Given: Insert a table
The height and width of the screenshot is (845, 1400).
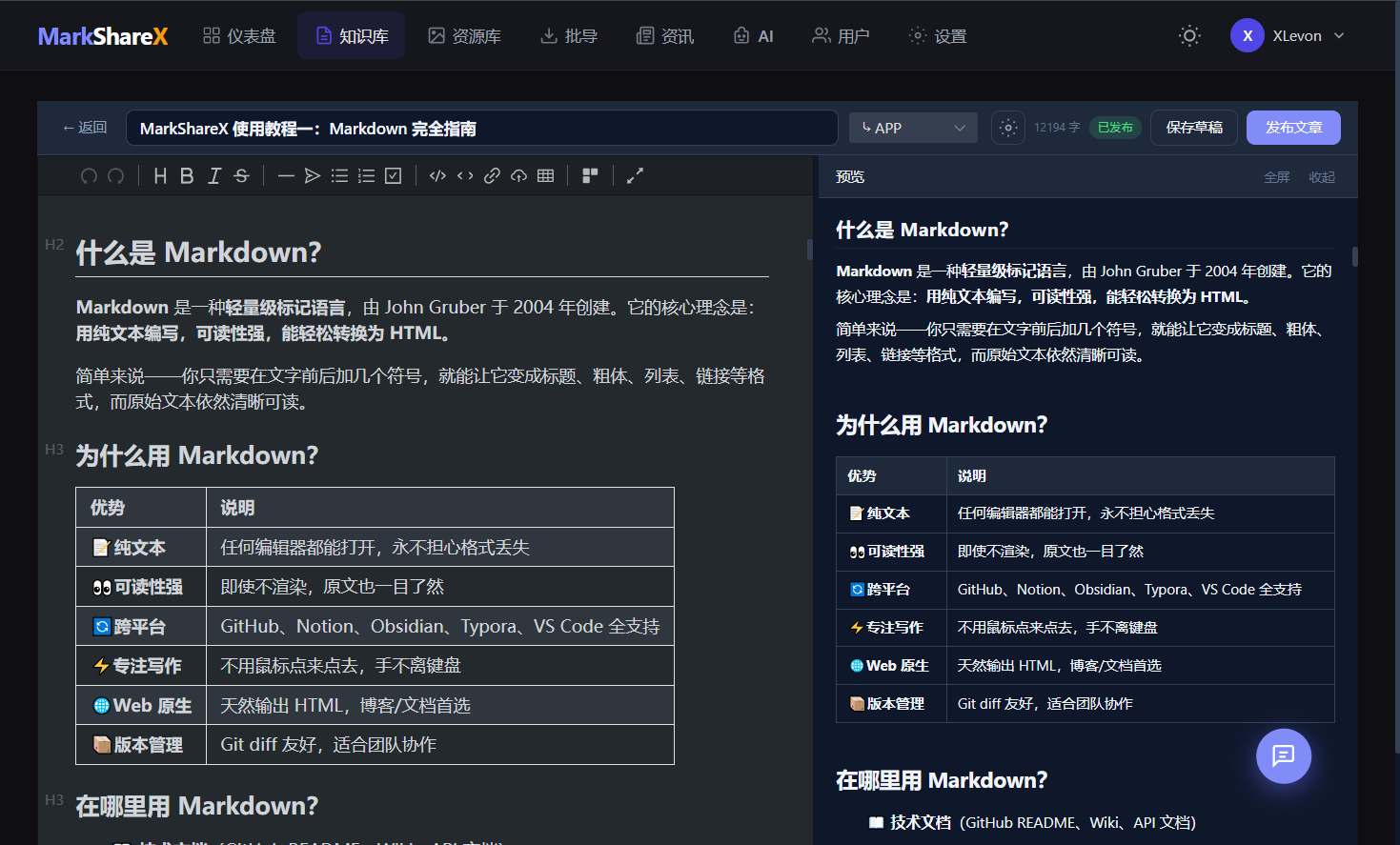Looking at the screenshot, I should 545,175.
